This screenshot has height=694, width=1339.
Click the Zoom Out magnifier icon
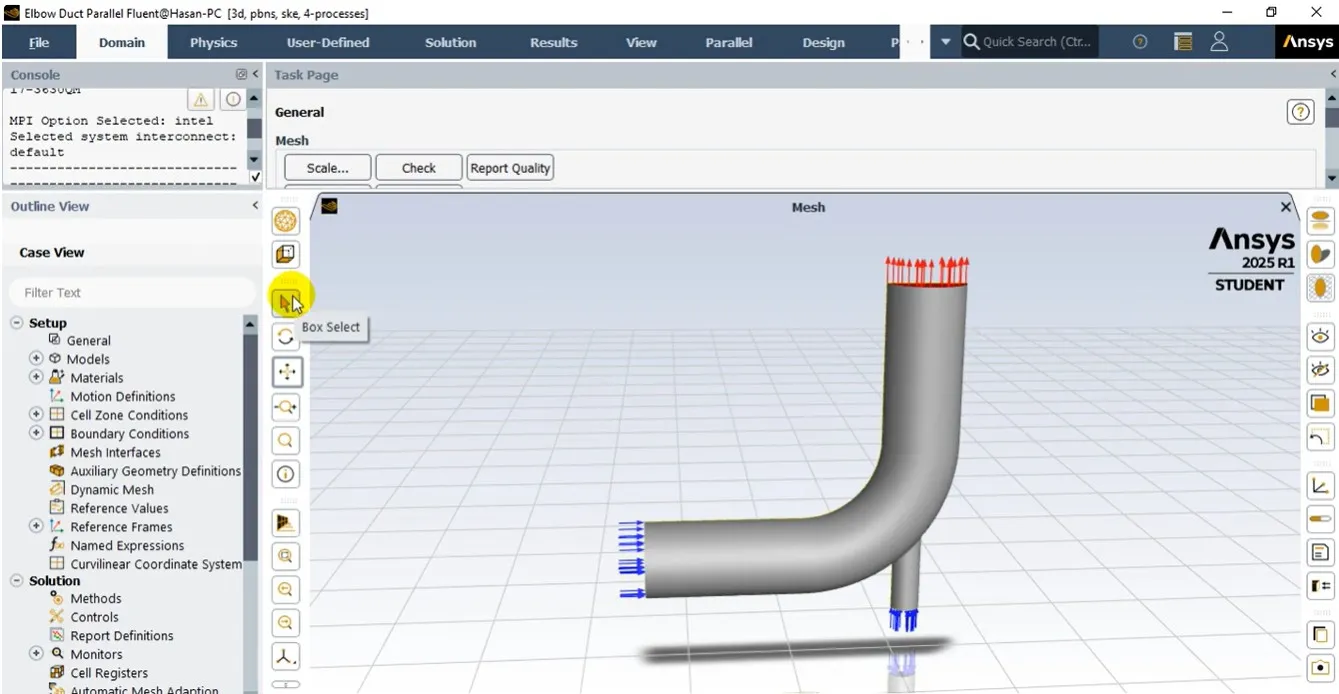click(x=286, y=623)
